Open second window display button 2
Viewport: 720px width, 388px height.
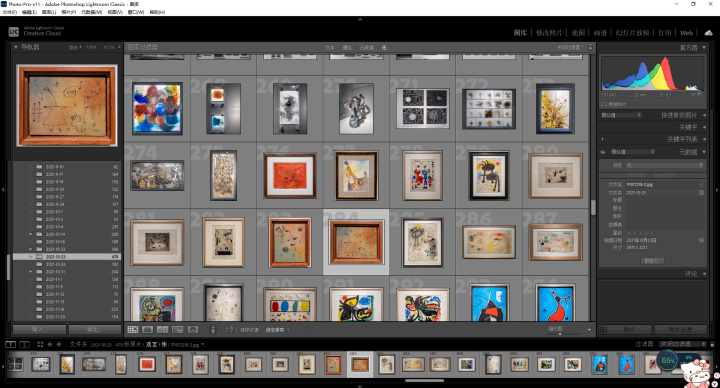pyautogui.click(x=25, y=344)
